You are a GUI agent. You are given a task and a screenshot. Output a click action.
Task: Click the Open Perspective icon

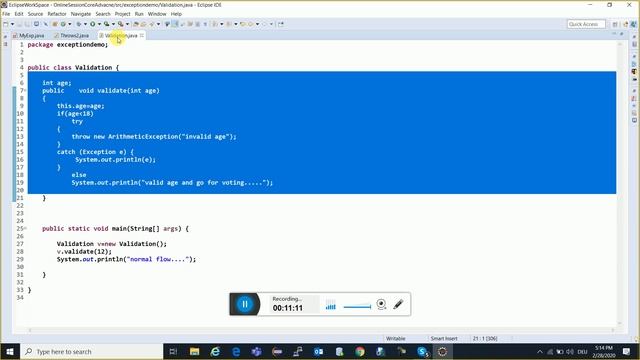[615, 24]
